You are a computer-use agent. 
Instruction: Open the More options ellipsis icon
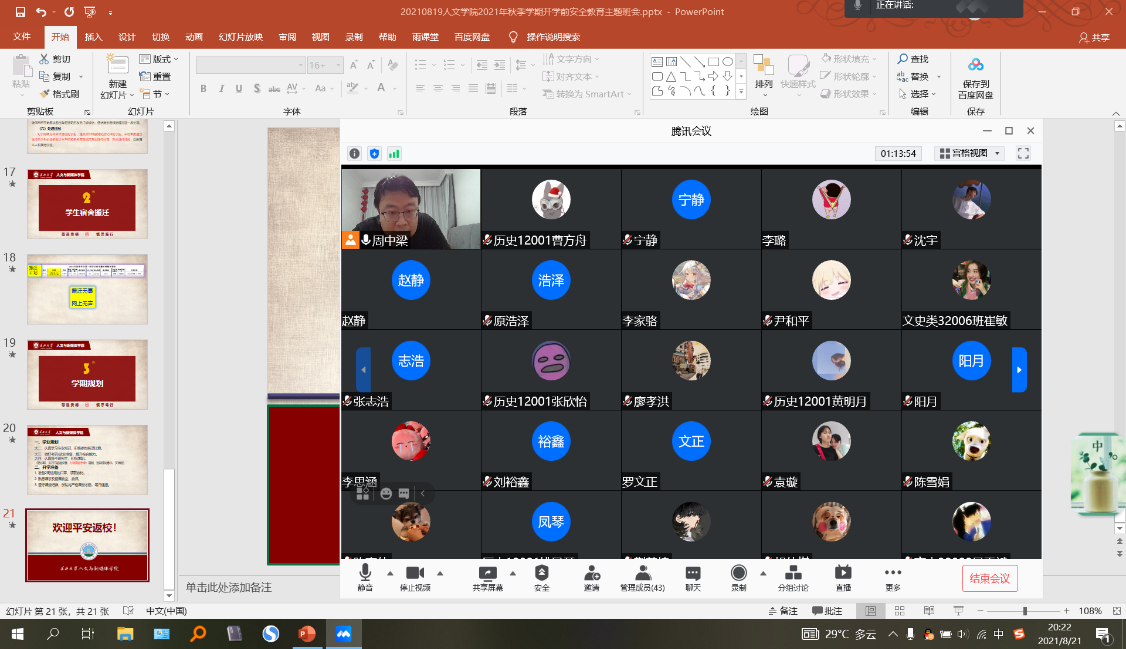893,574
